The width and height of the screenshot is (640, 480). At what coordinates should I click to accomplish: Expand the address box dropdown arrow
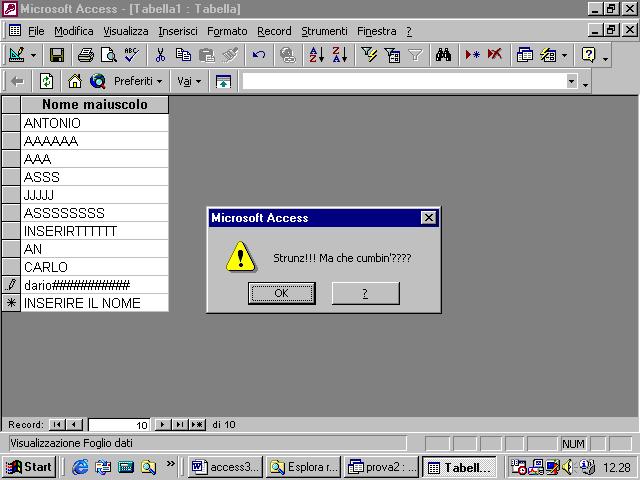[x=572, y=82]
